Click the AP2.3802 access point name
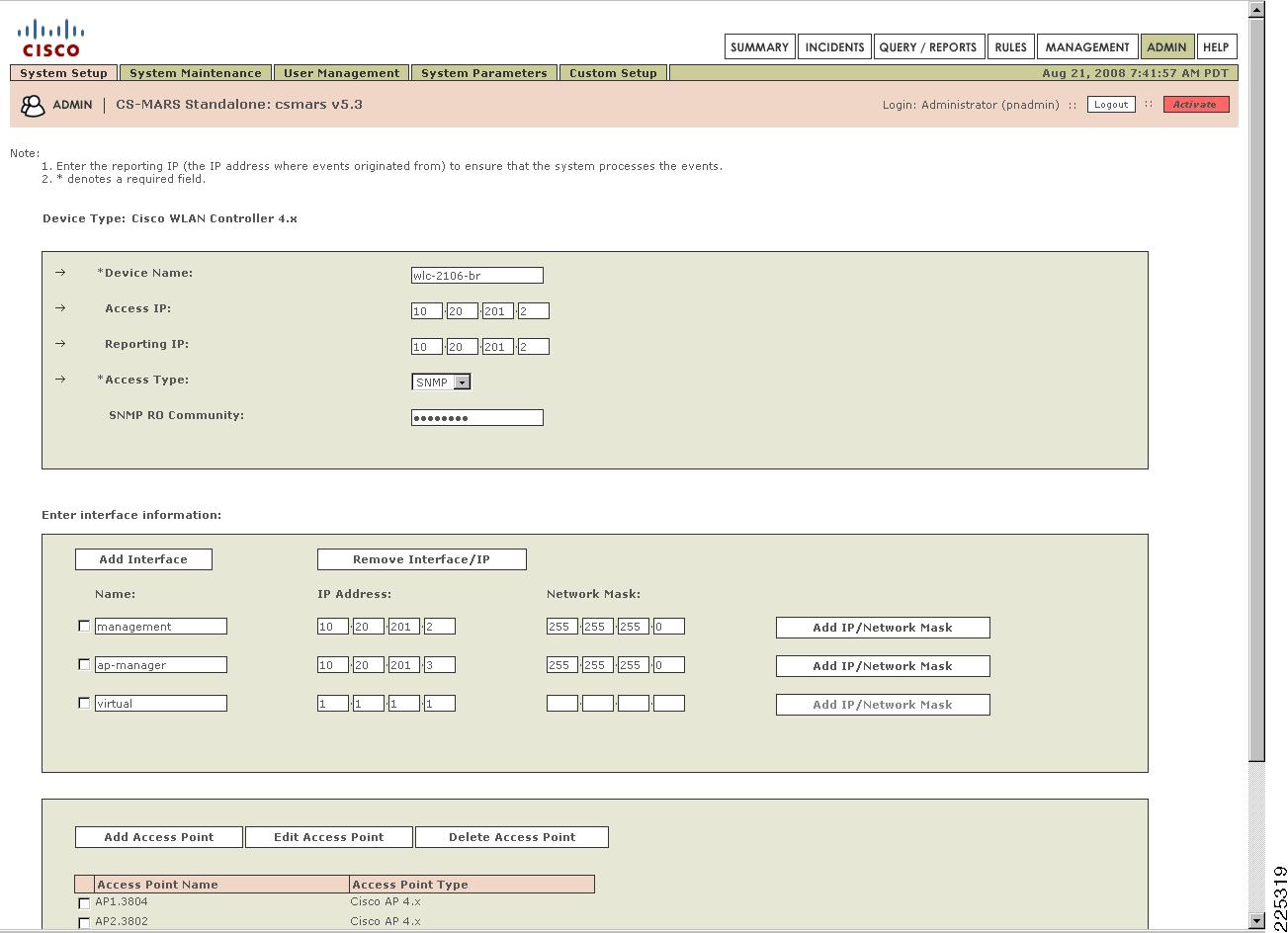The image size is (1288, 933). click(122, 921)
